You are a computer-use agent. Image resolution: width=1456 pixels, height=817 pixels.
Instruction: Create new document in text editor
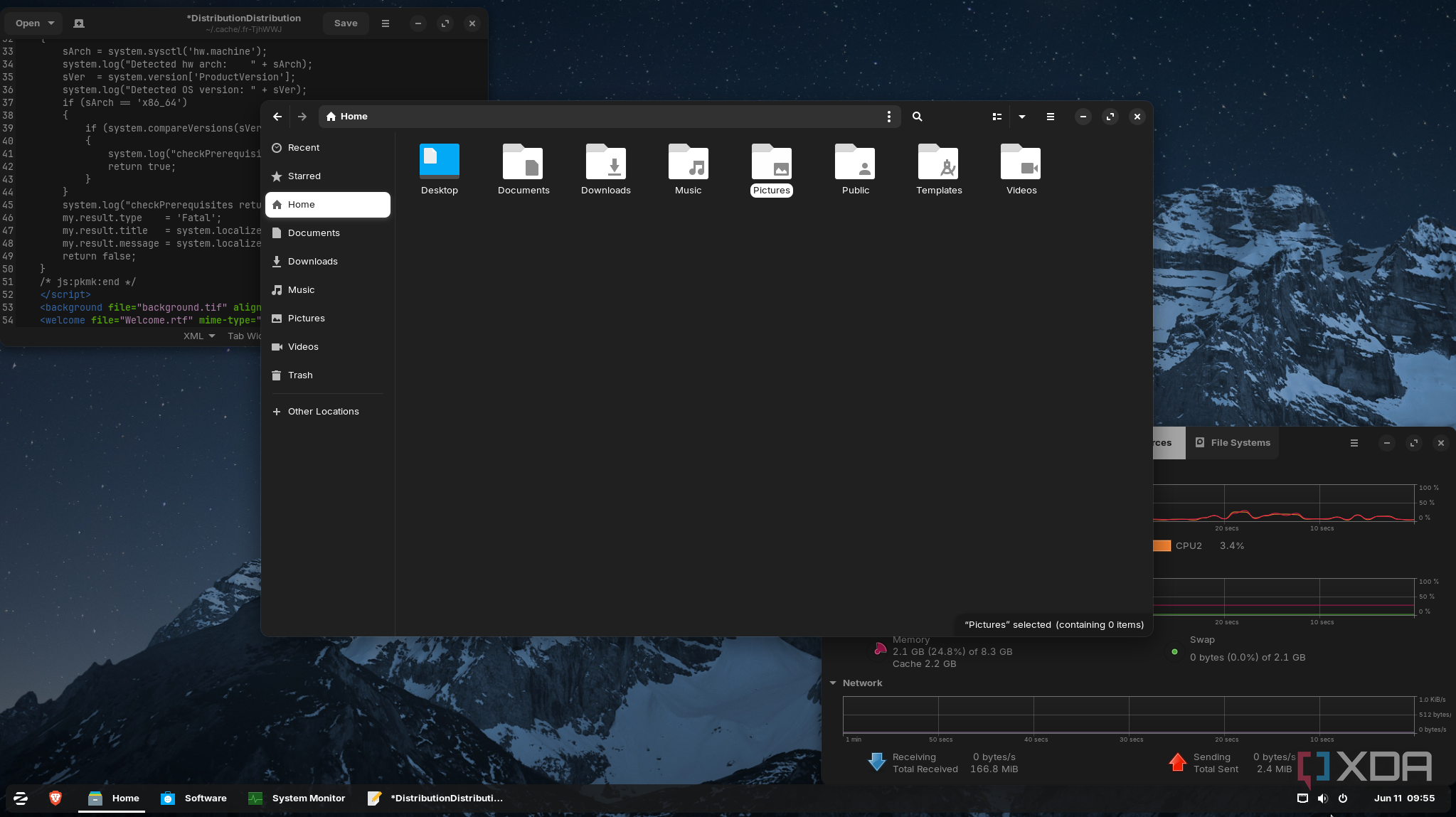click(x=79, y=23)
